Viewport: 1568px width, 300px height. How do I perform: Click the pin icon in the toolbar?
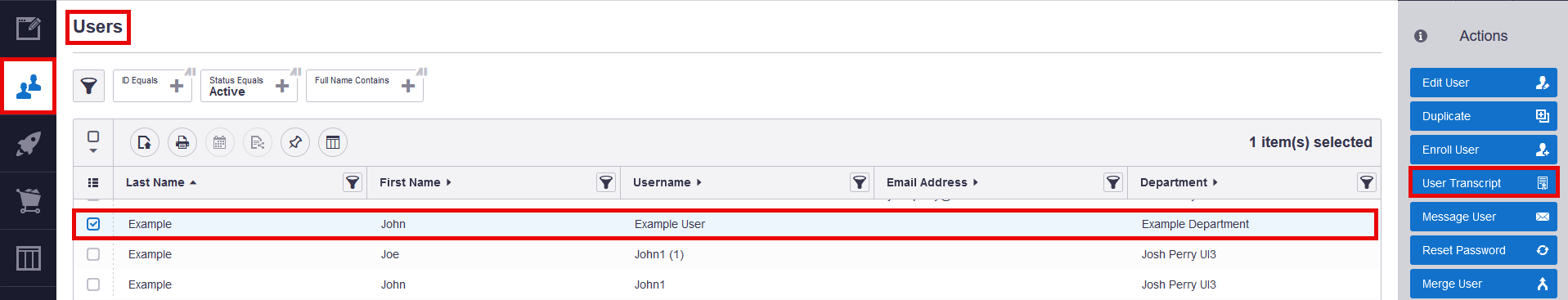click(x=295, y=142)
